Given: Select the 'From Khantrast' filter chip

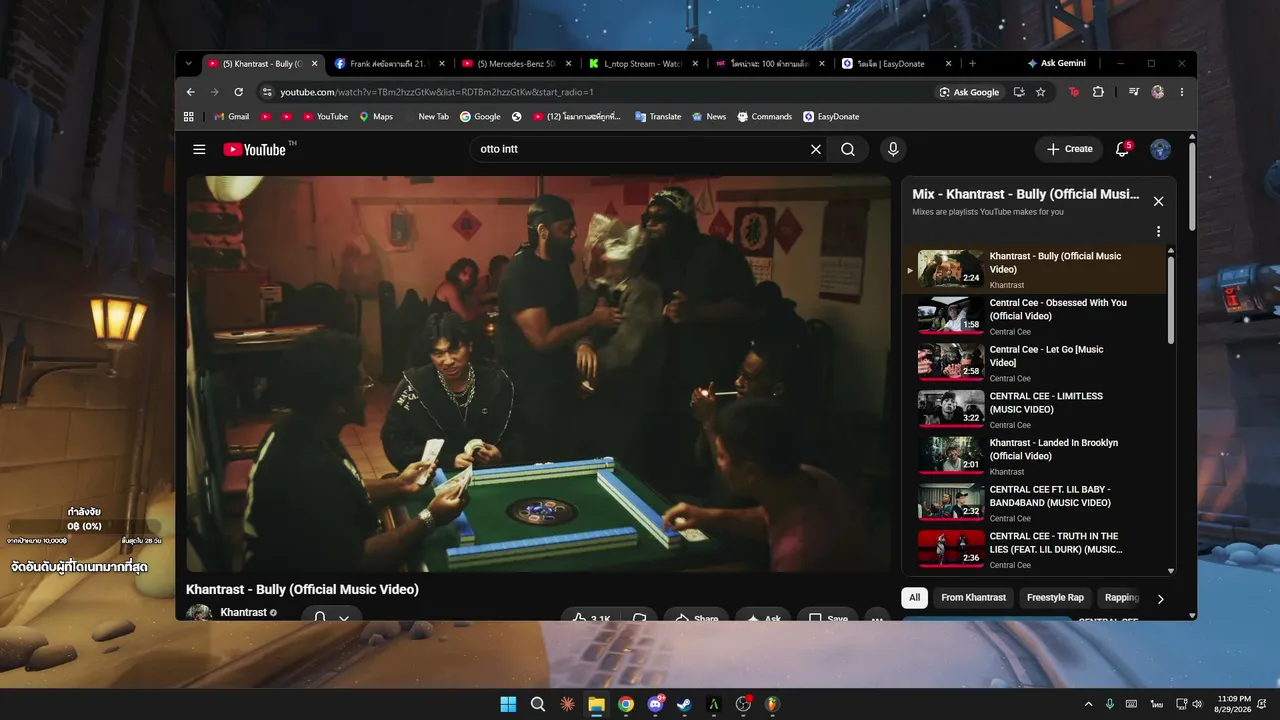Looking at the screenshot, I should (x=973, y=598).
